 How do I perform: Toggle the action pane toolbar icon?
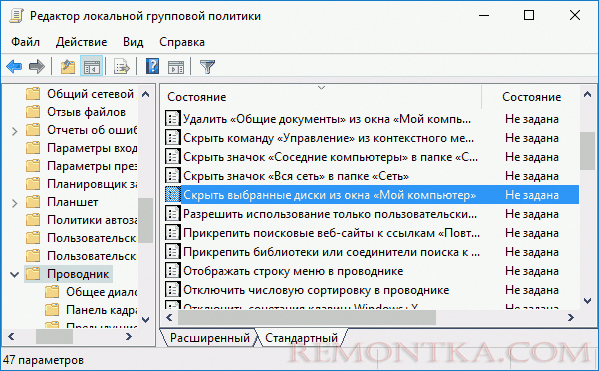point(176,67)
